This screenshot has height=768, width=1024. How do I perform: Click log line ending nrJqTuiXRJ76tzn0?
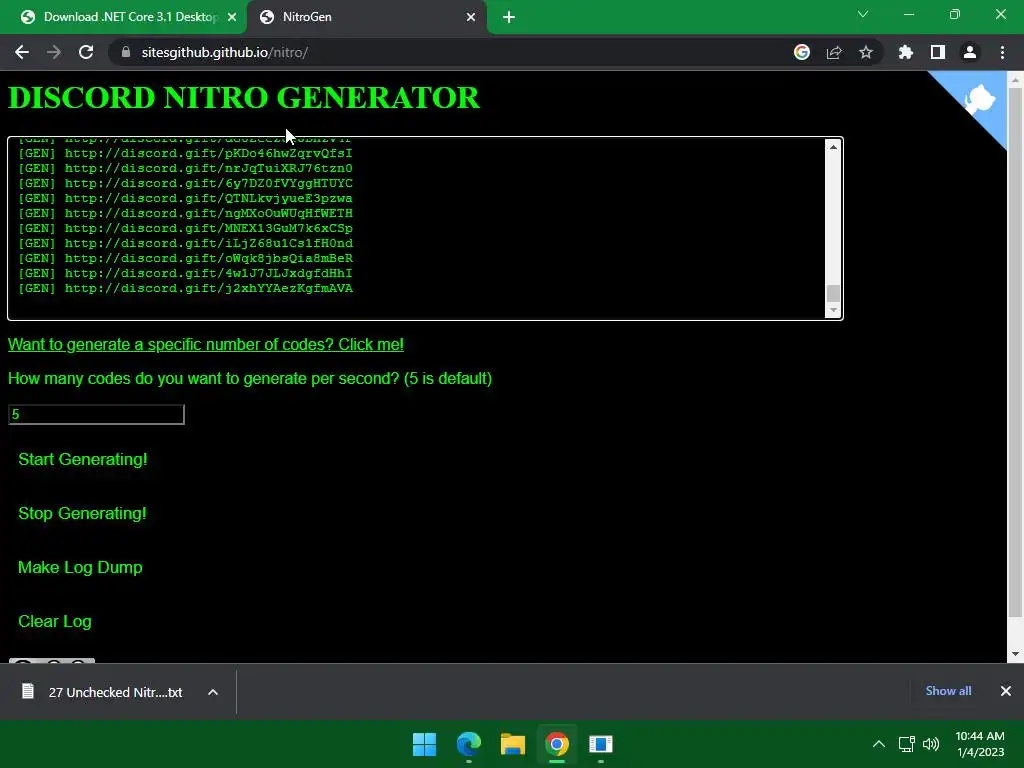click(185, 168)
